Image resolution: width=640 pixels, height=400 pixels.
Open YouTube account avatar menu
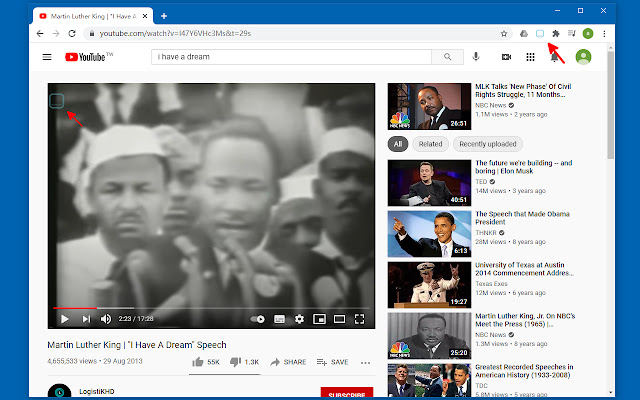coord(583,57)
